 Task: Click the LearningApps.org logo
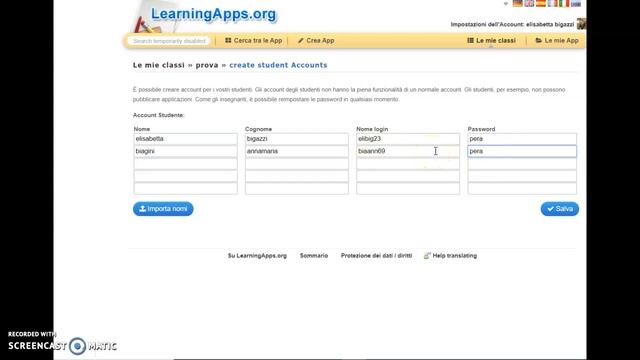click(x=213, y=14)
